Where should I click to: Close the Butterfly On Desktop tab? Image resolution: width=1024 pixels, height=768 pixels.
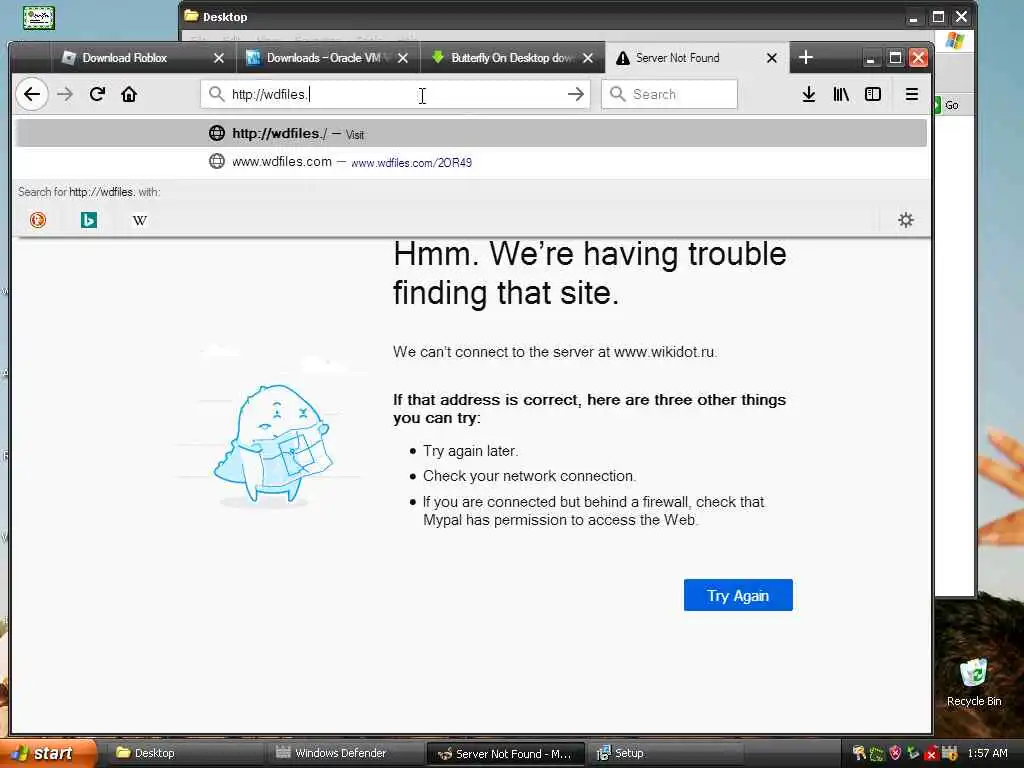588,58
